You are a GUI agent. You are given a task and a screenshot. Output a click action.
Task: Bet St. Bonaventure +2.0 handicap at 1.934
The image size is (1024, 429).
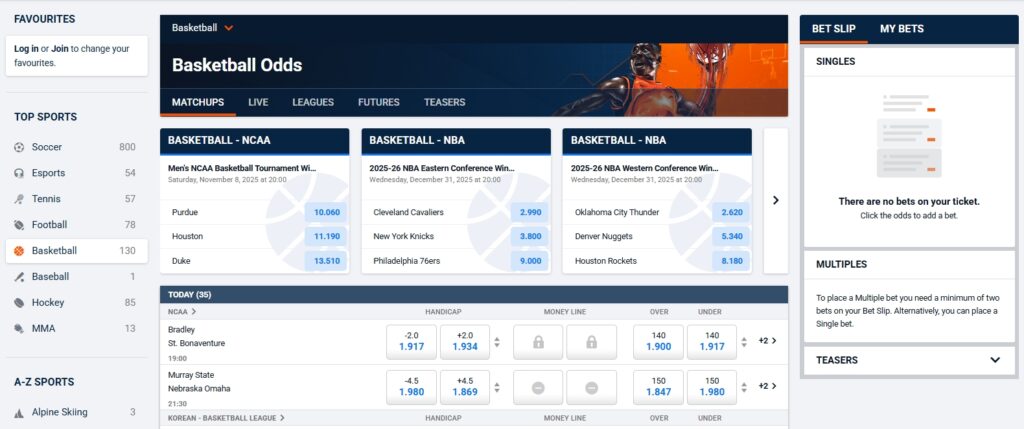[x=465, y=342]
